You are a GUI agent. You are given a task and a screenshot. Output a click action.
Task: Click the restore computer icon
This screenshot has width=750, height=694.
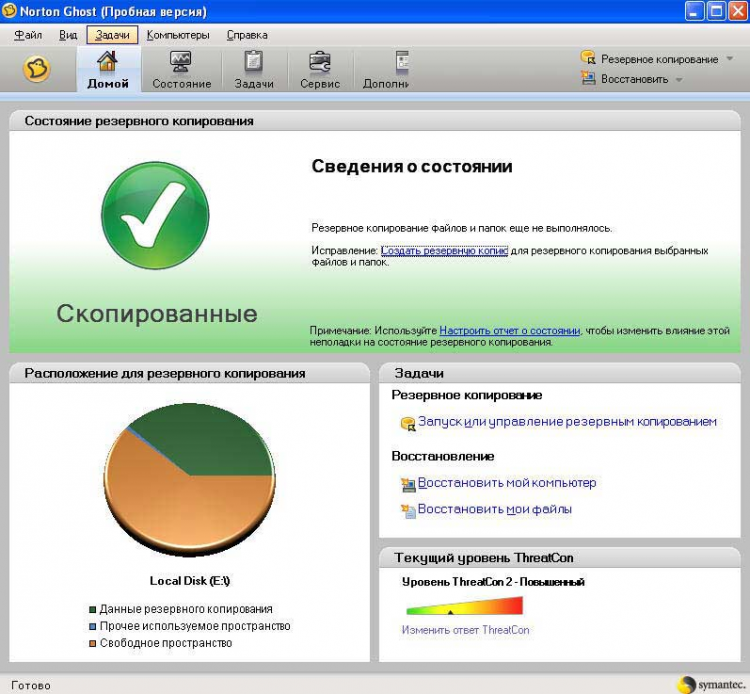pos(408,485)
